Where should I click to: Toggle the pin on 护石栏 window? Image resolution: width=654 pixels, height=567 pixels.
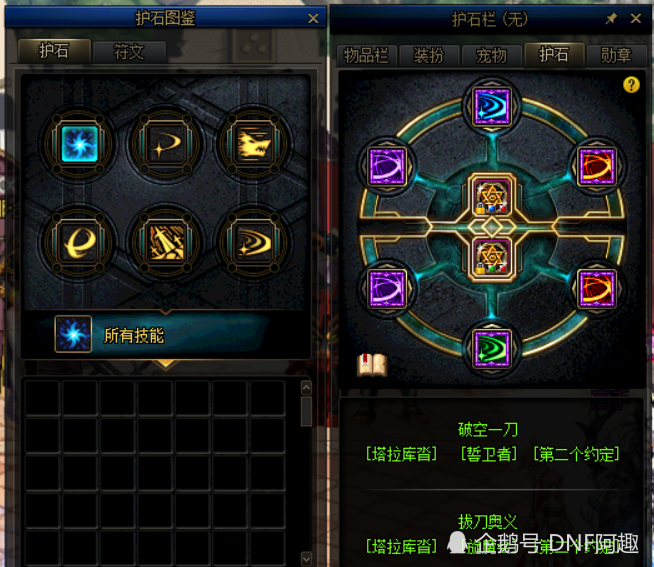coord(611,18)
